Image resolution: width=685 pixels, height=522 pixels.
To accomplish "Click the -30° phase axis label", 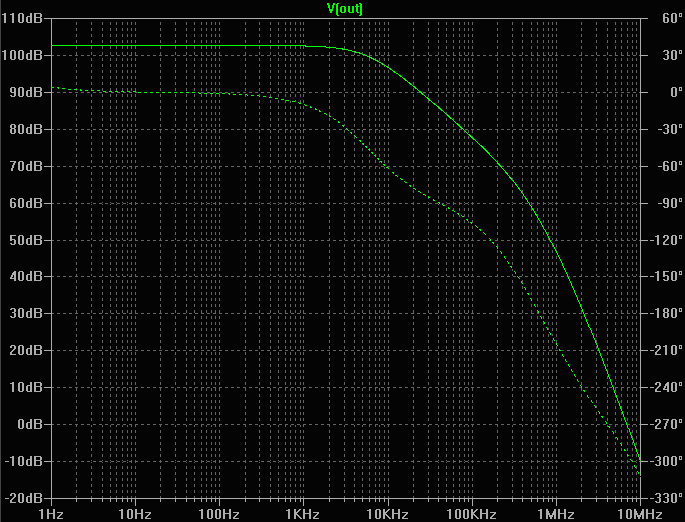I will (669, 129).
